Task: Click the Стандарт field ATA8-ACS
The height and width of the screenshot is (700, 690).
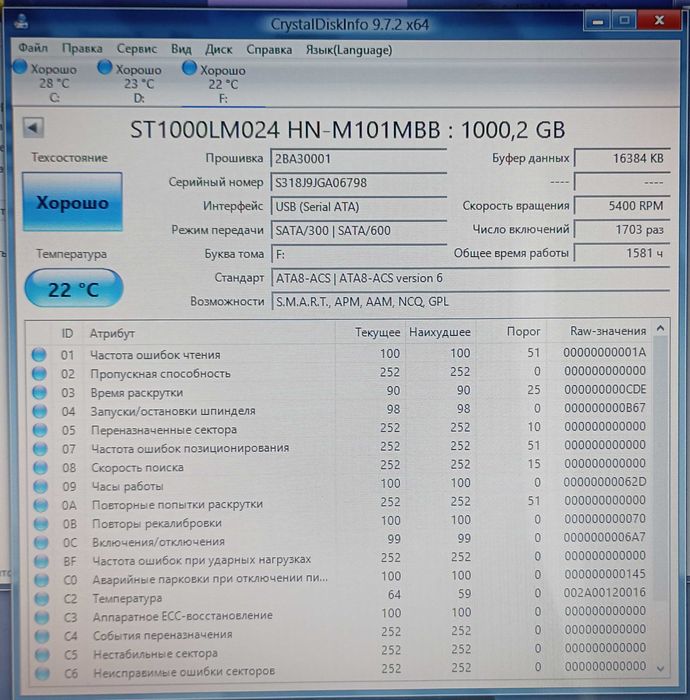Action: coord(470,278)
